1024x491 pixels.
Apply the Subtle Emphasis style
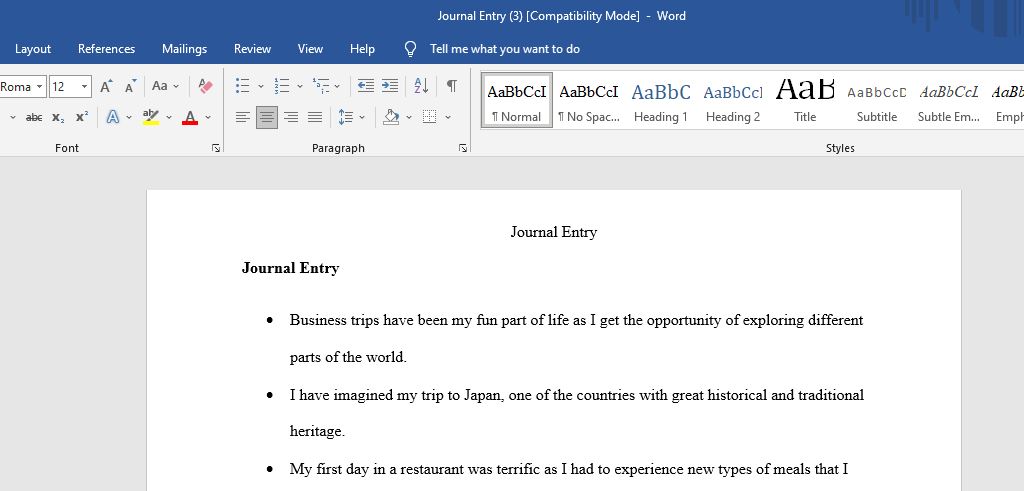coord(949,101)
